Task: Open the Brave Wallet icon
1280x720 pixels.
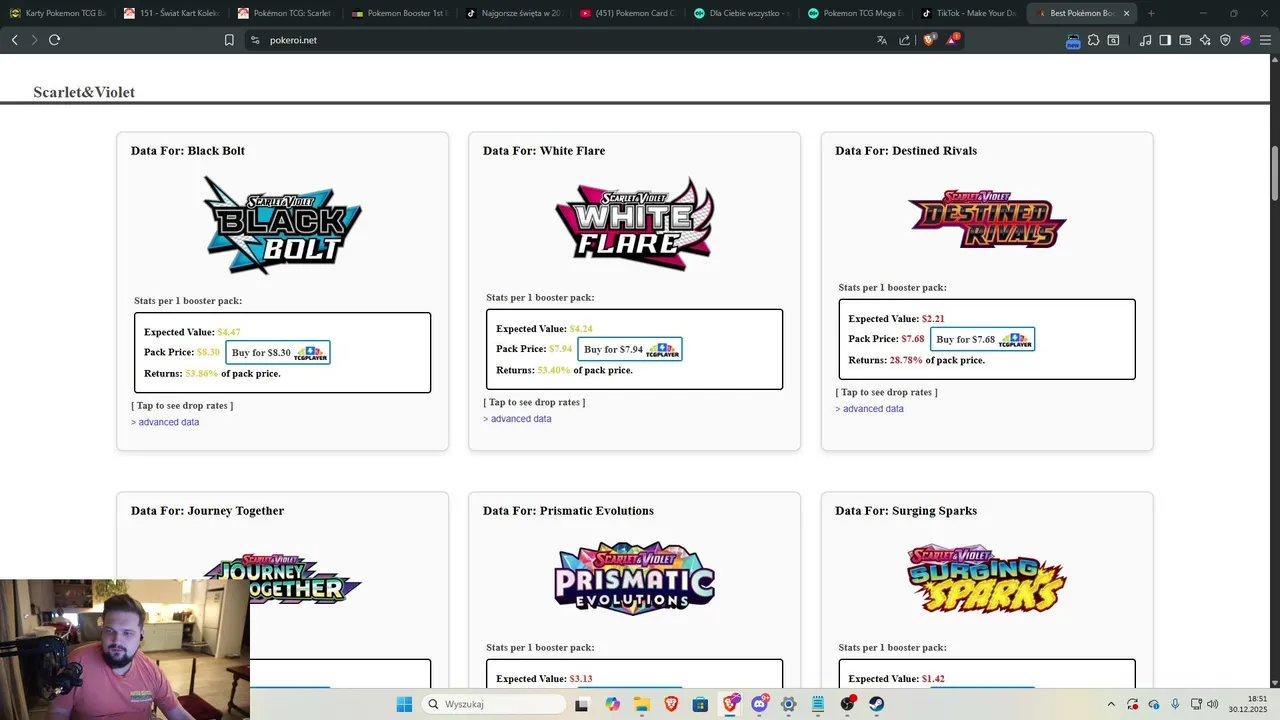Action: coord(1185,40)
